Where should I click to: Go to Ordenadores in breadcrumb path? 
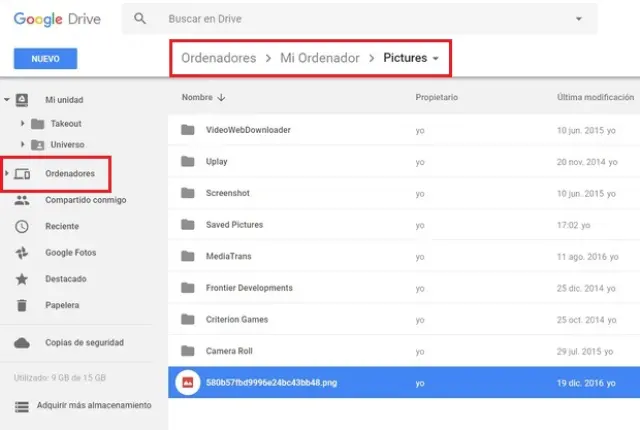(x=218, y=58)
